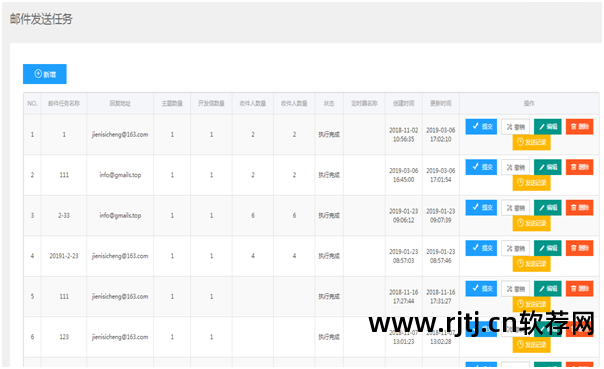Image resolution: width=604 pixels, height=369 pixels.
Task: Click the info@gmails.top reply address in row 2
Action: 120,175
